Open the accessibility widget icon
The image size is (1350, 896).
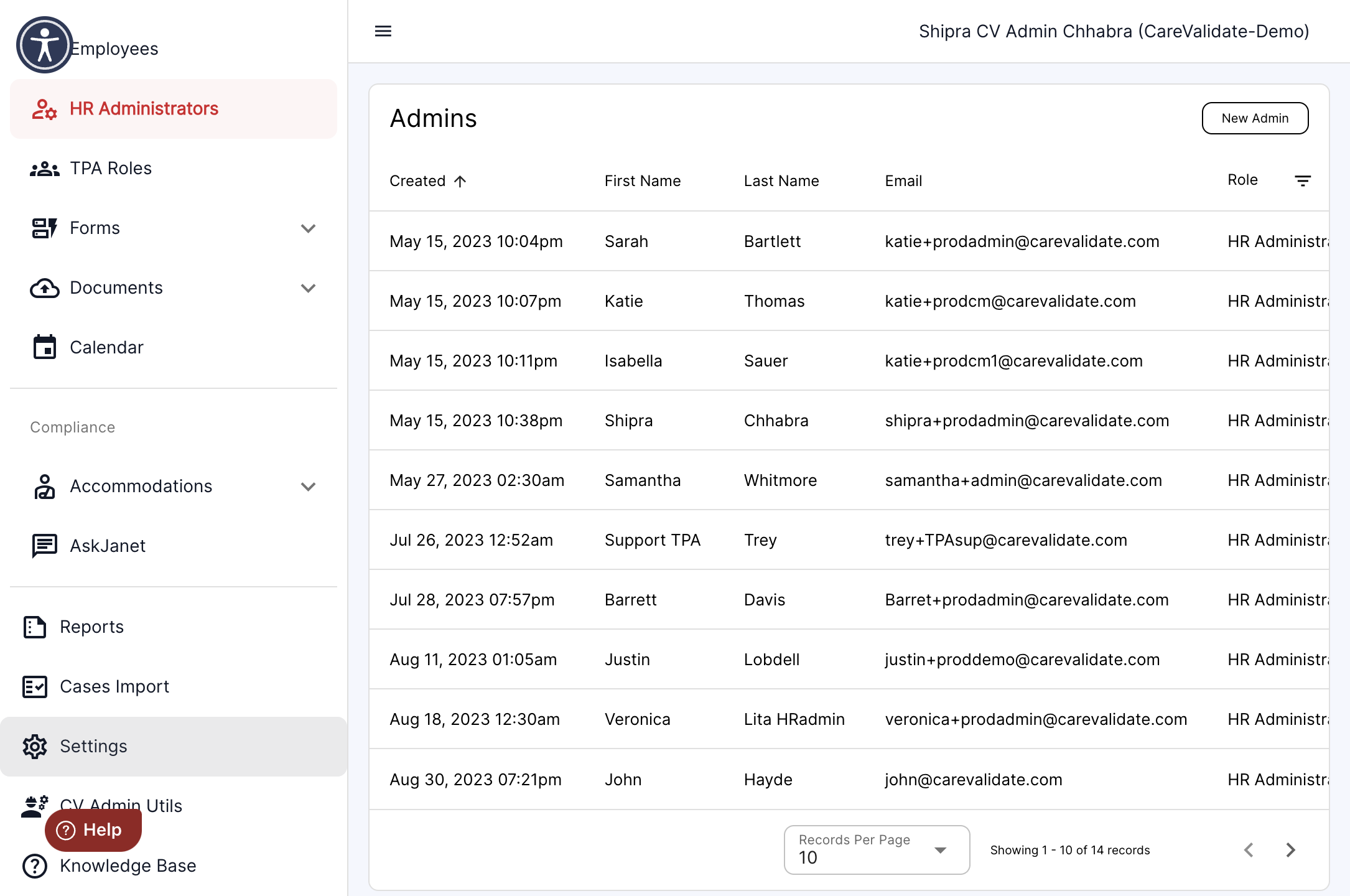pyautogui.click(x=44, y=45)
